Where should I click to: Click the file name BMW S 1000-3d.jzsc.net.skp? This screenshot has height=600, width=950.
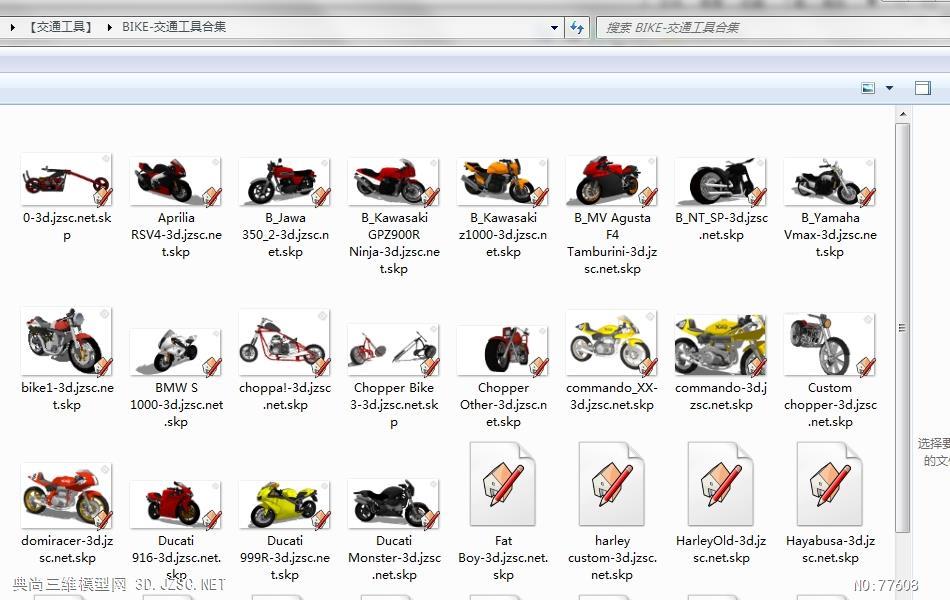point(176,404)
